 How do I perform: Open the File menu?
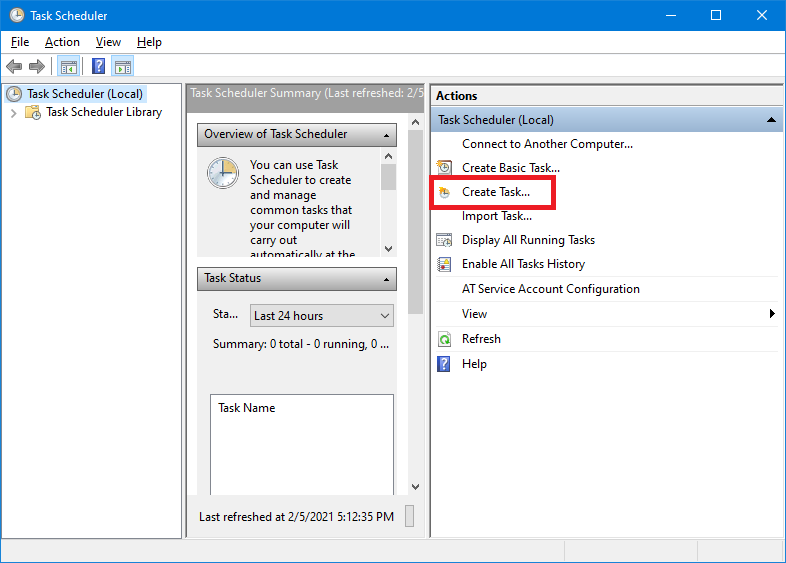pos(20,42)
